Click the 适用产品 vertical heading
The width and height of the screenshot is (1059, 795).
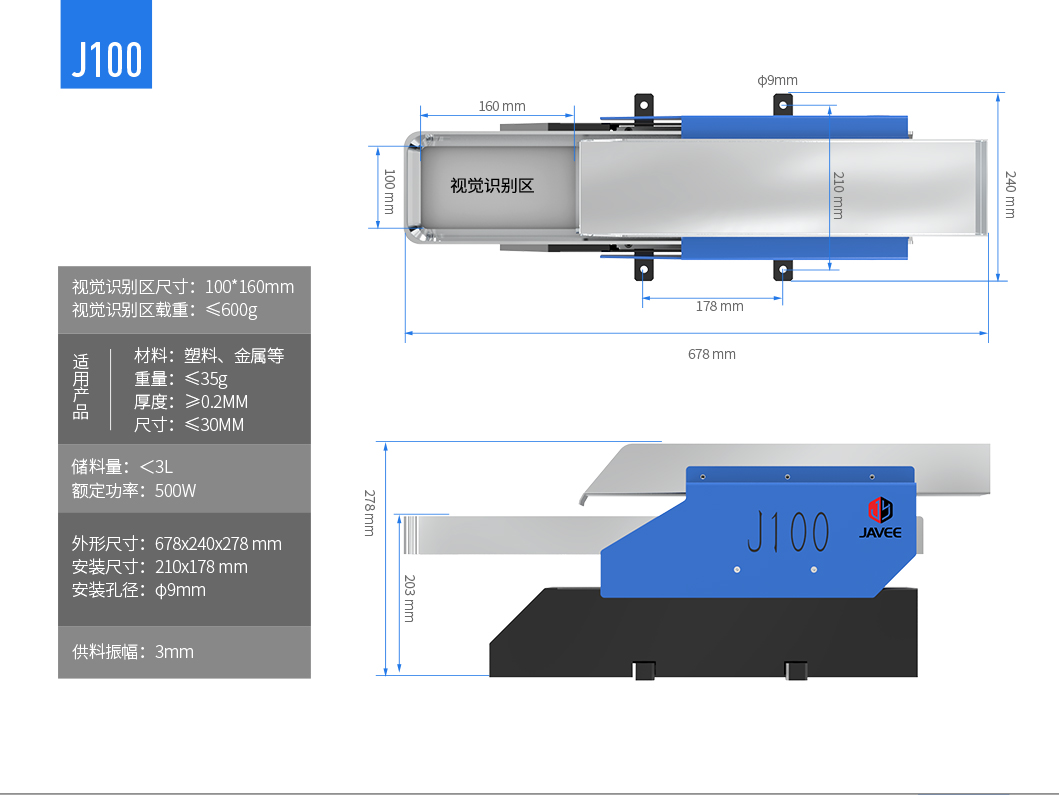point(81,387)
